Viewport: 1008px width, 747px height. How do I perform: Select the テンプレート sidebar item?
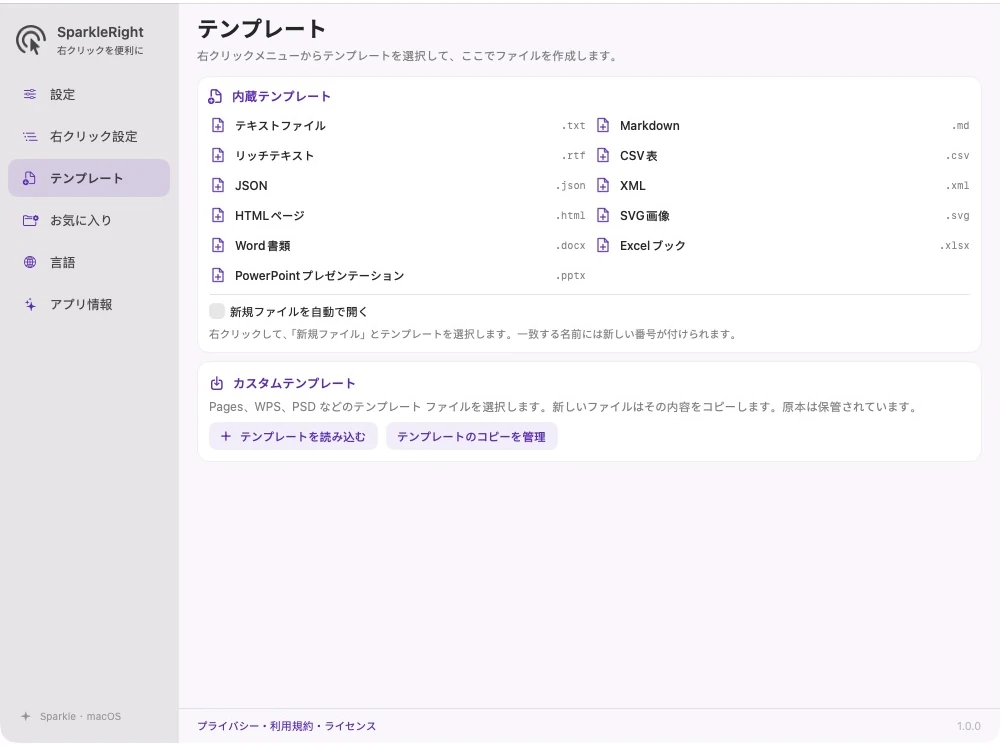89,178
